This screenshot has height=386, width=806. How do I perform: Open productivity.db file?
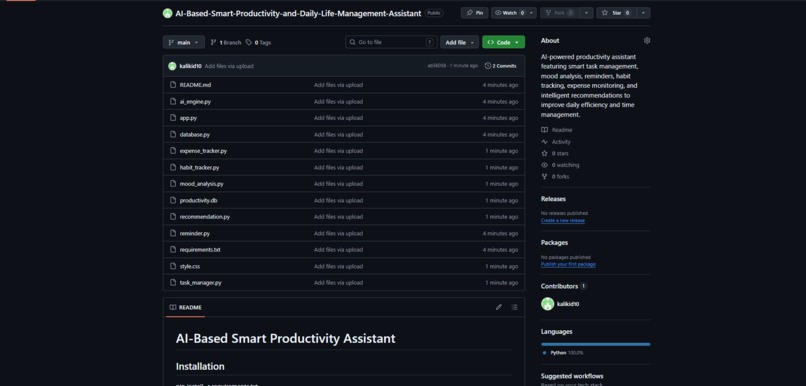point(198,200)
